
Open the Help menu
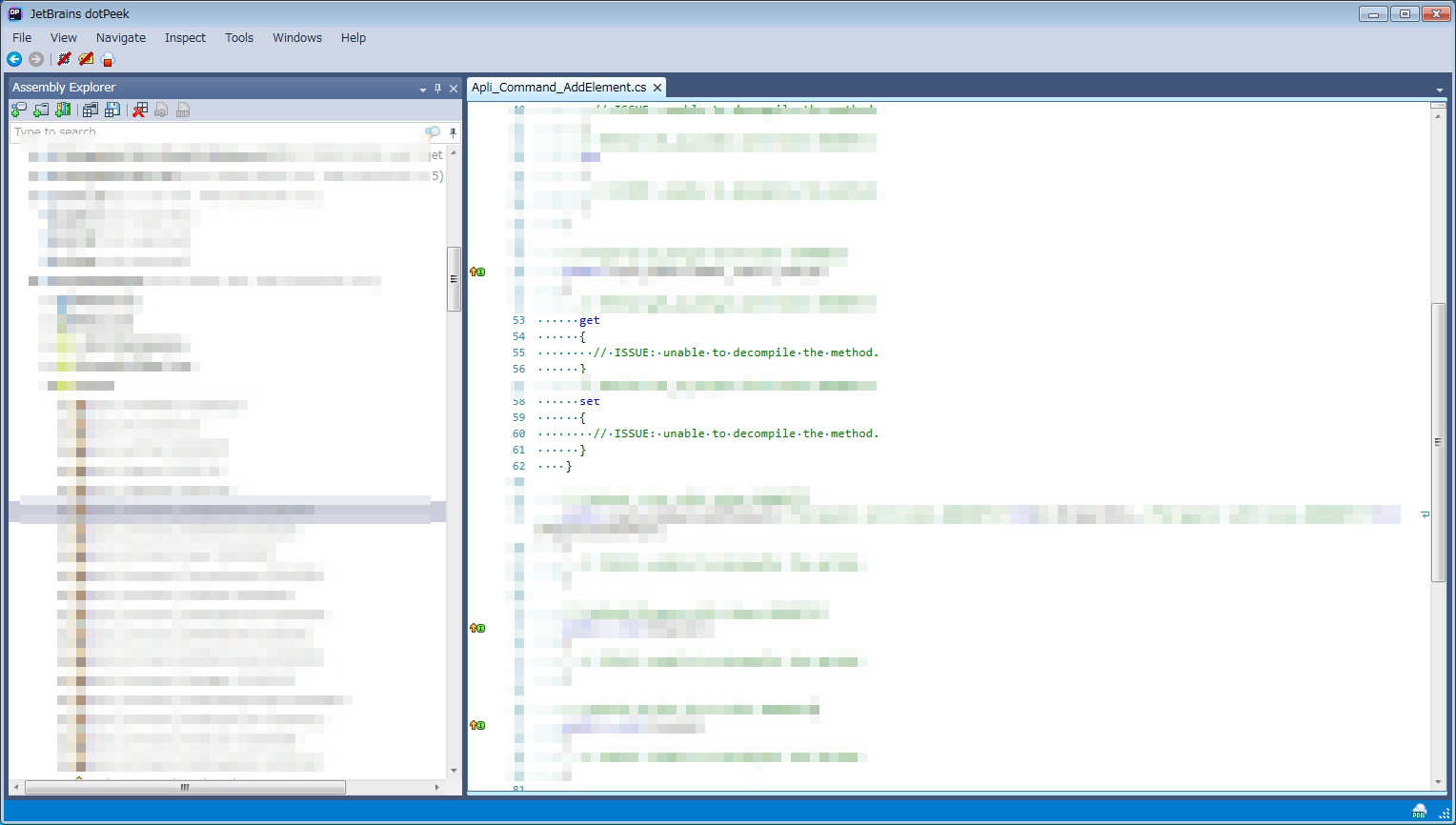pos(354,37)
